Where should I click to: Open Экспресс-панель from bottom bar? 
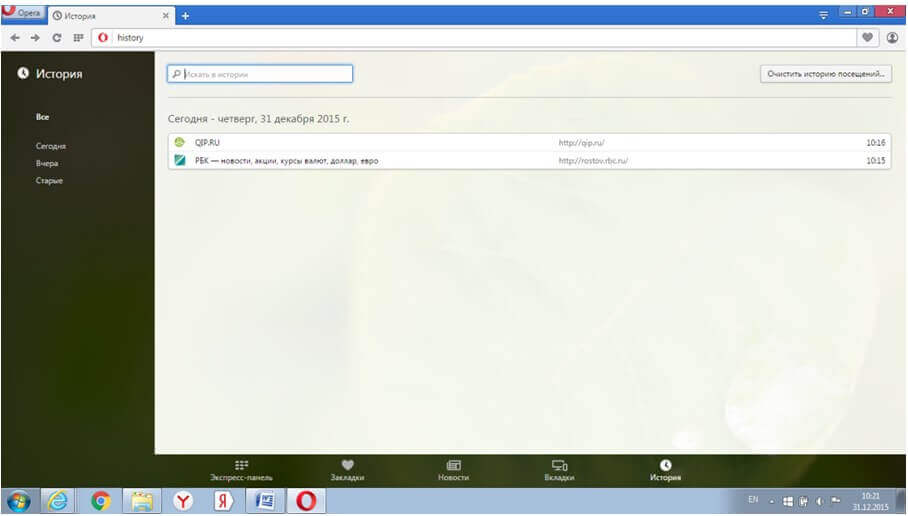coord(241,471)
